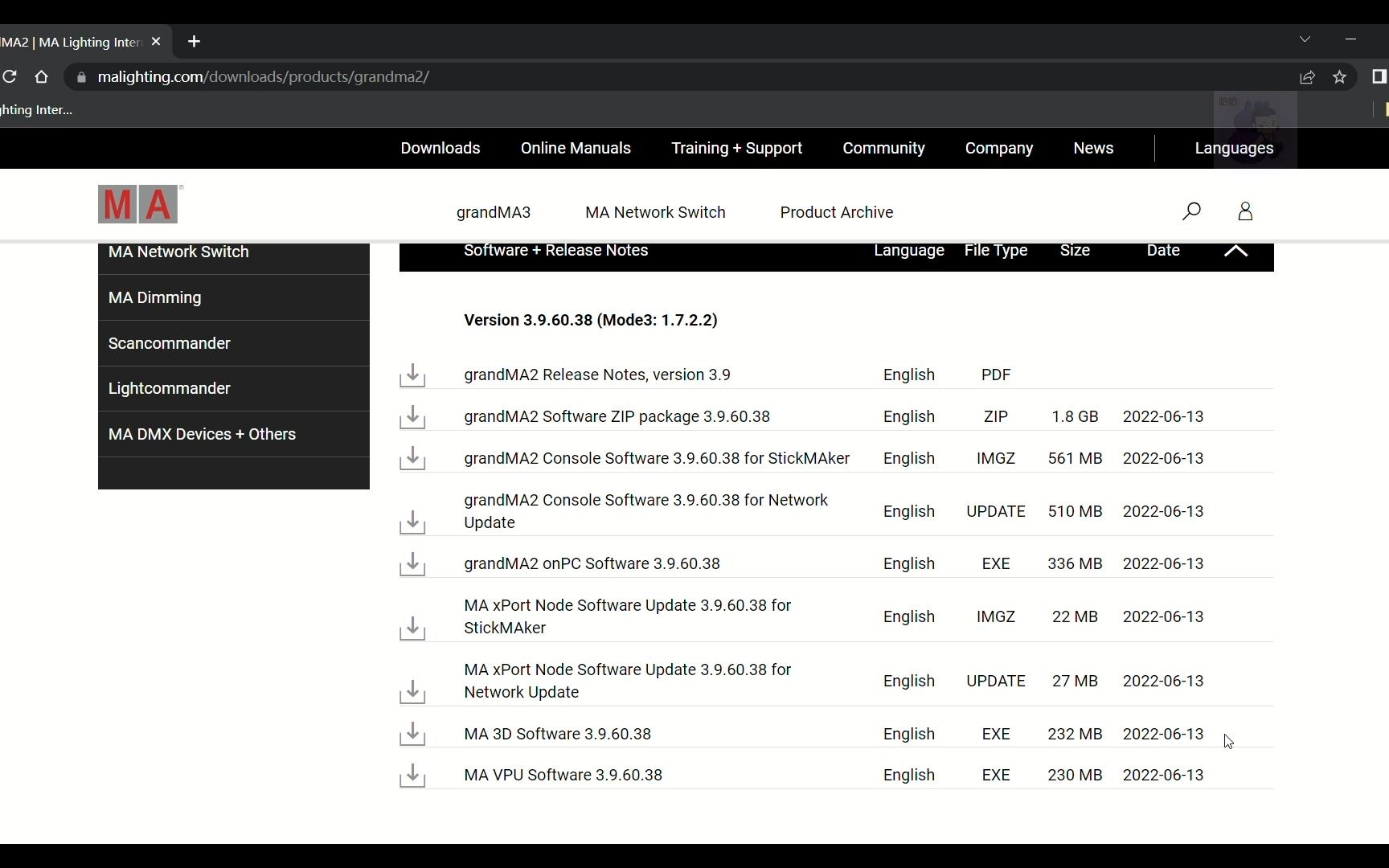Open the News menu

(x=1093, y=148)
